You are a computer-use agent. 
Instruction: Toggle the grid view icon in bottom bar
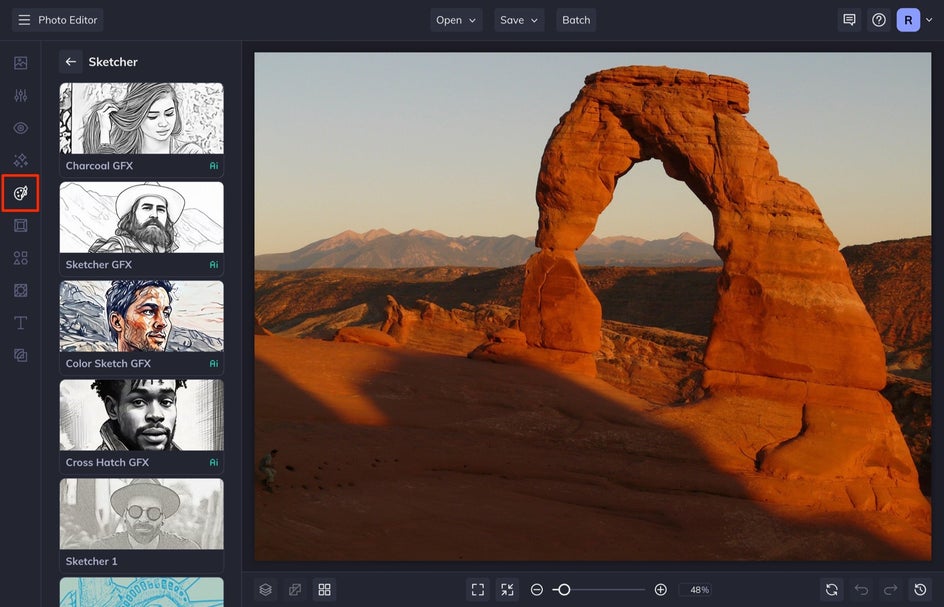[x=324, y=590]
